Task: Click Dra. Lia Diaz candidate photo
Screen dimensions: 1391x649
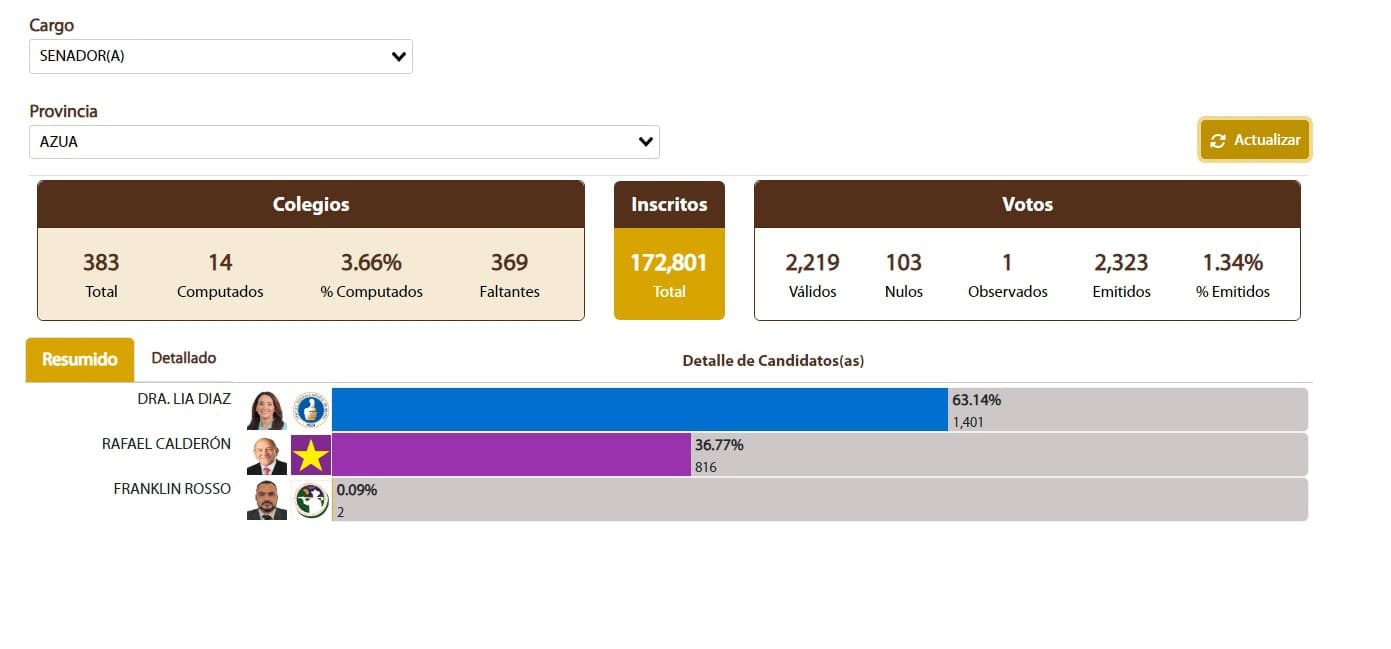Action: 266,410
